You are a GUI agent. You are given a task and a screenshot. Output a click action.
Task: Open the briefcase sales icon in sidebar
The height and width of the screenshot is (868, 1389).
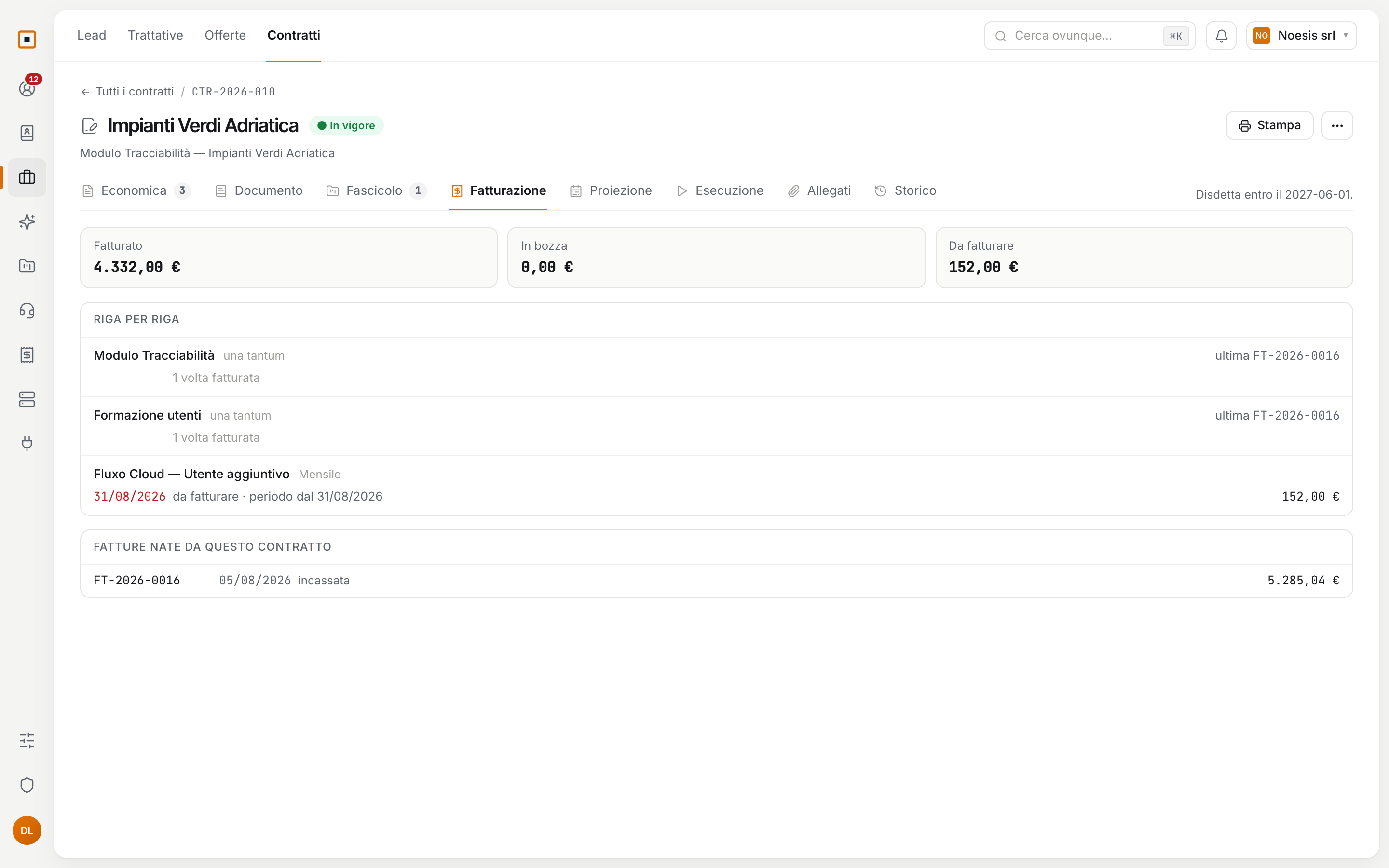pos(27,177)
